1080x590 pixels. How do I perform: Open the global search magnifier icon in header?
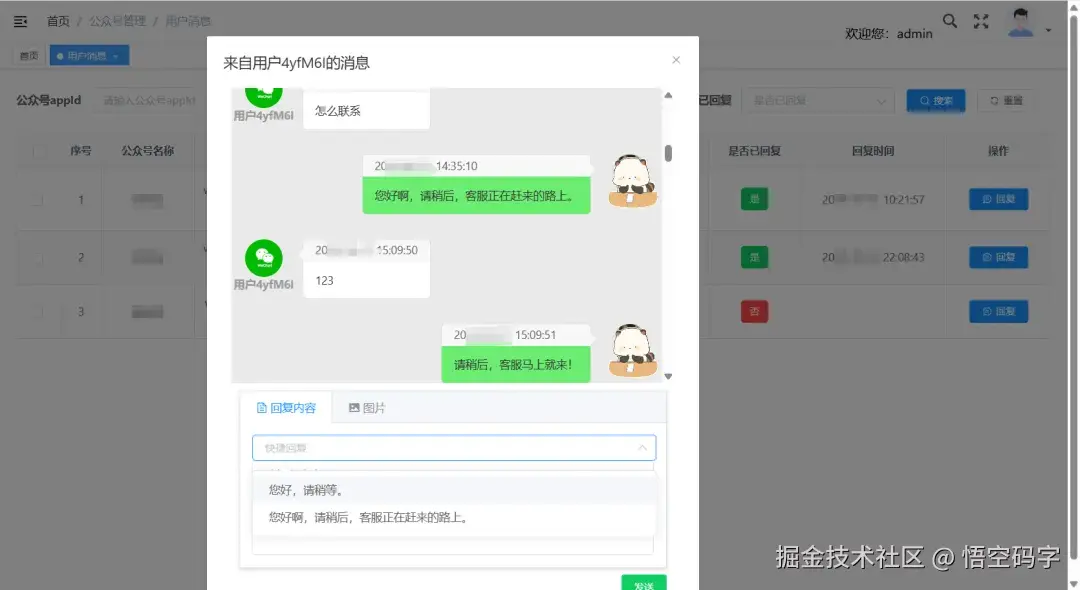[950, 20]
